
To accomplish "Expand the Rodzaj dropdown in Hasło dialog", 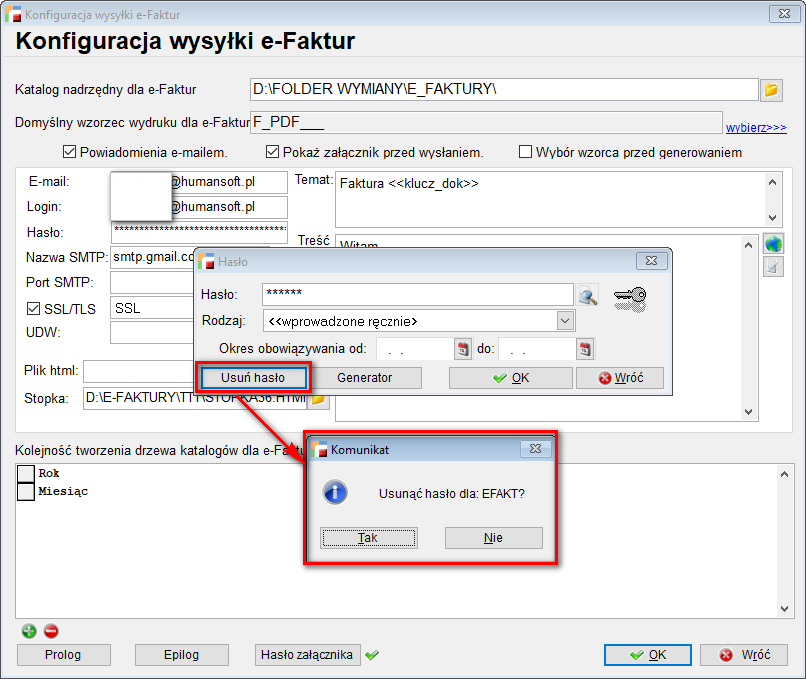I will click(565, 321).
